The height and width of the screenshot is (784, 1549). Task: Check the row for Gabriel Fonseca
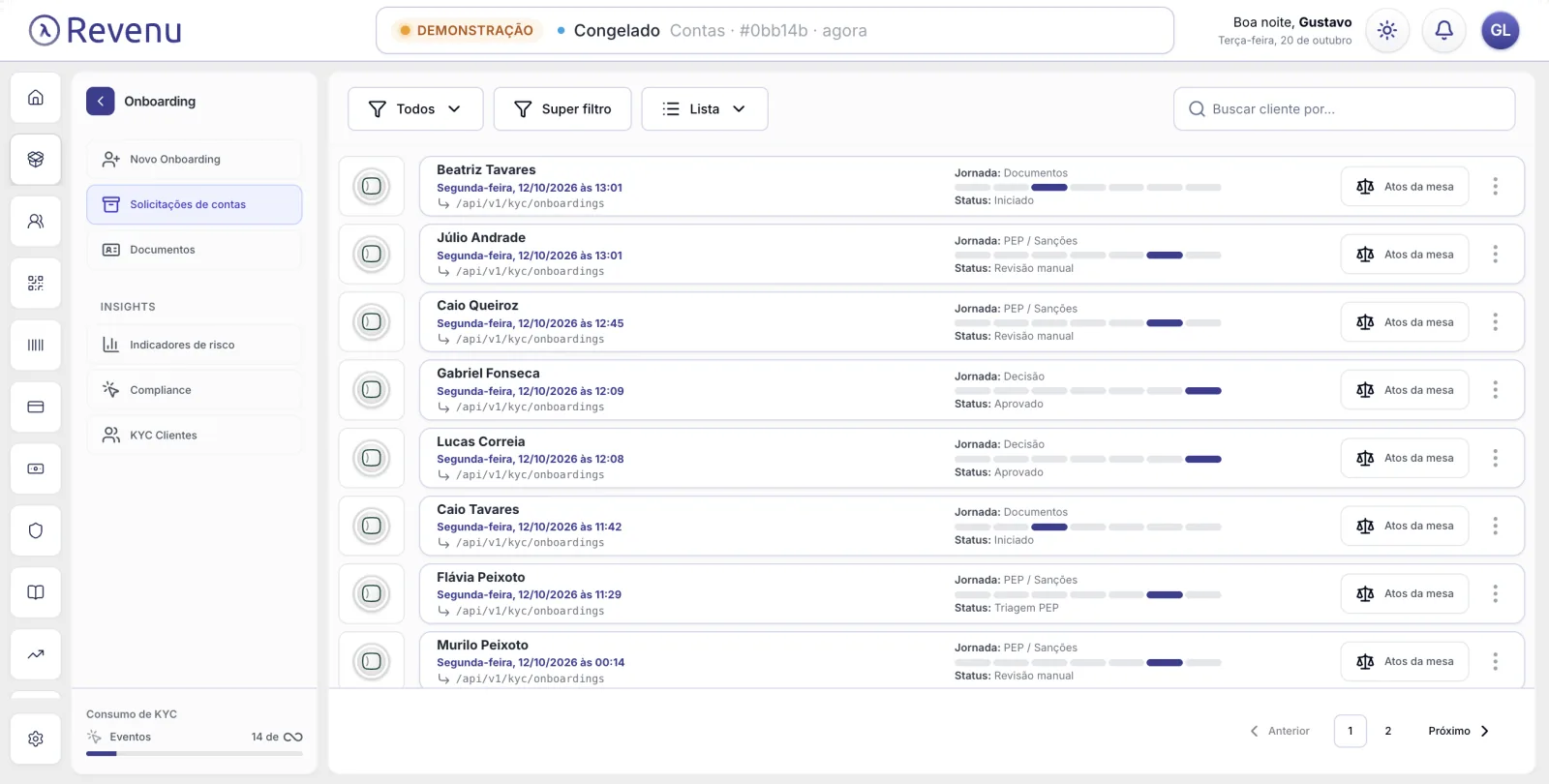(372, 390)
